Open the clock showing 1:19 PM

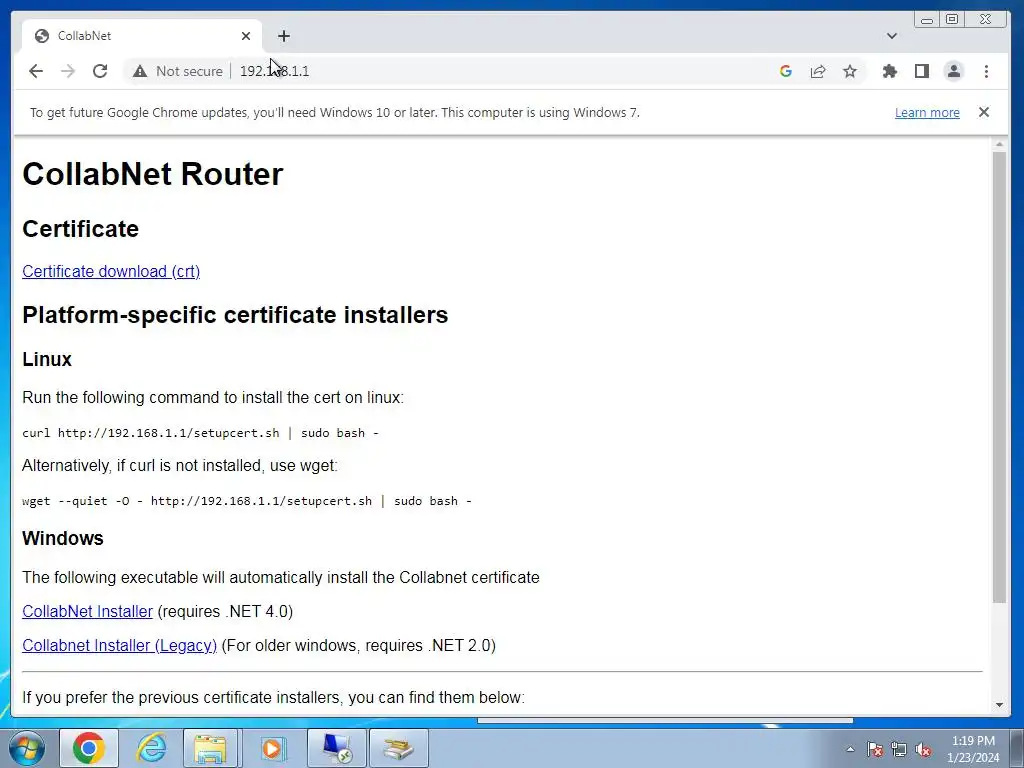pyautogui.click(x=973, y=749)
